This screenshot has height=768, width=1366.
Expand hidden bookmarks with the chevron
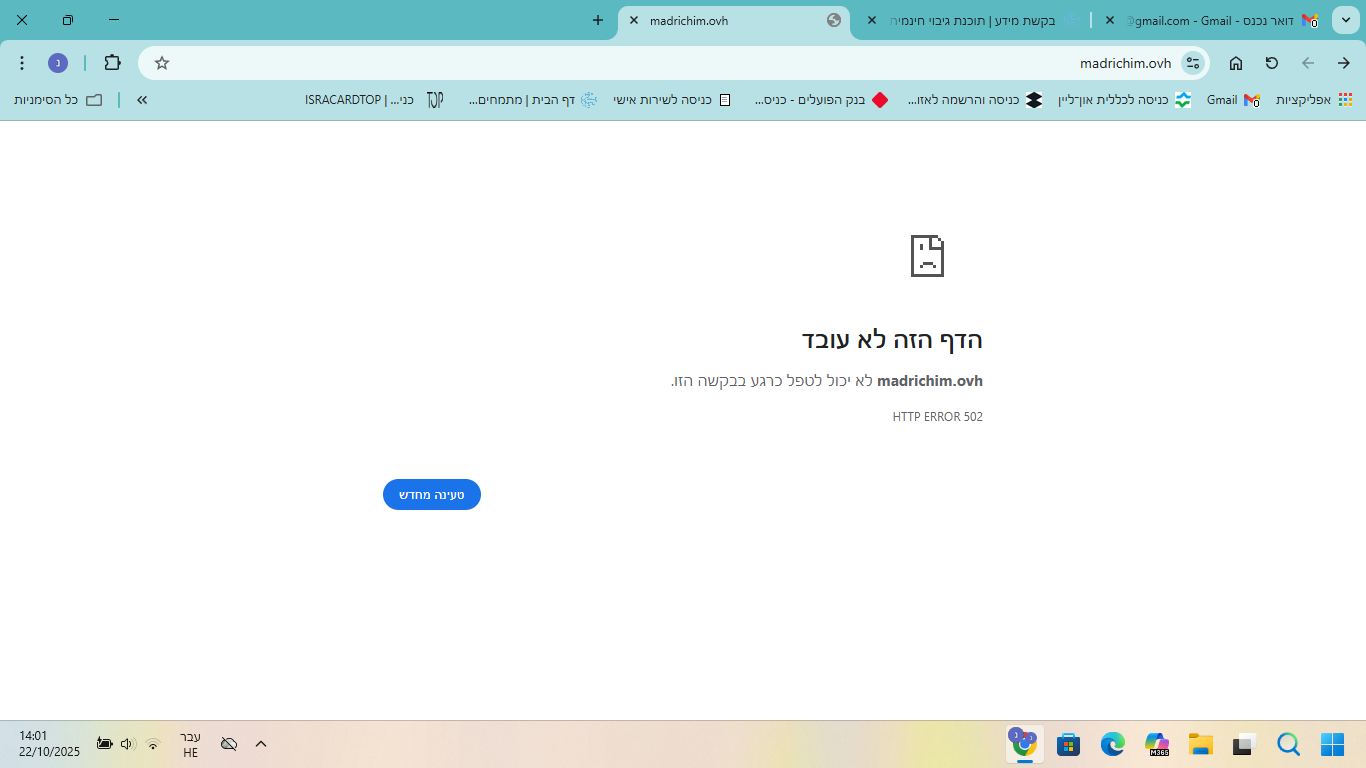141,100
